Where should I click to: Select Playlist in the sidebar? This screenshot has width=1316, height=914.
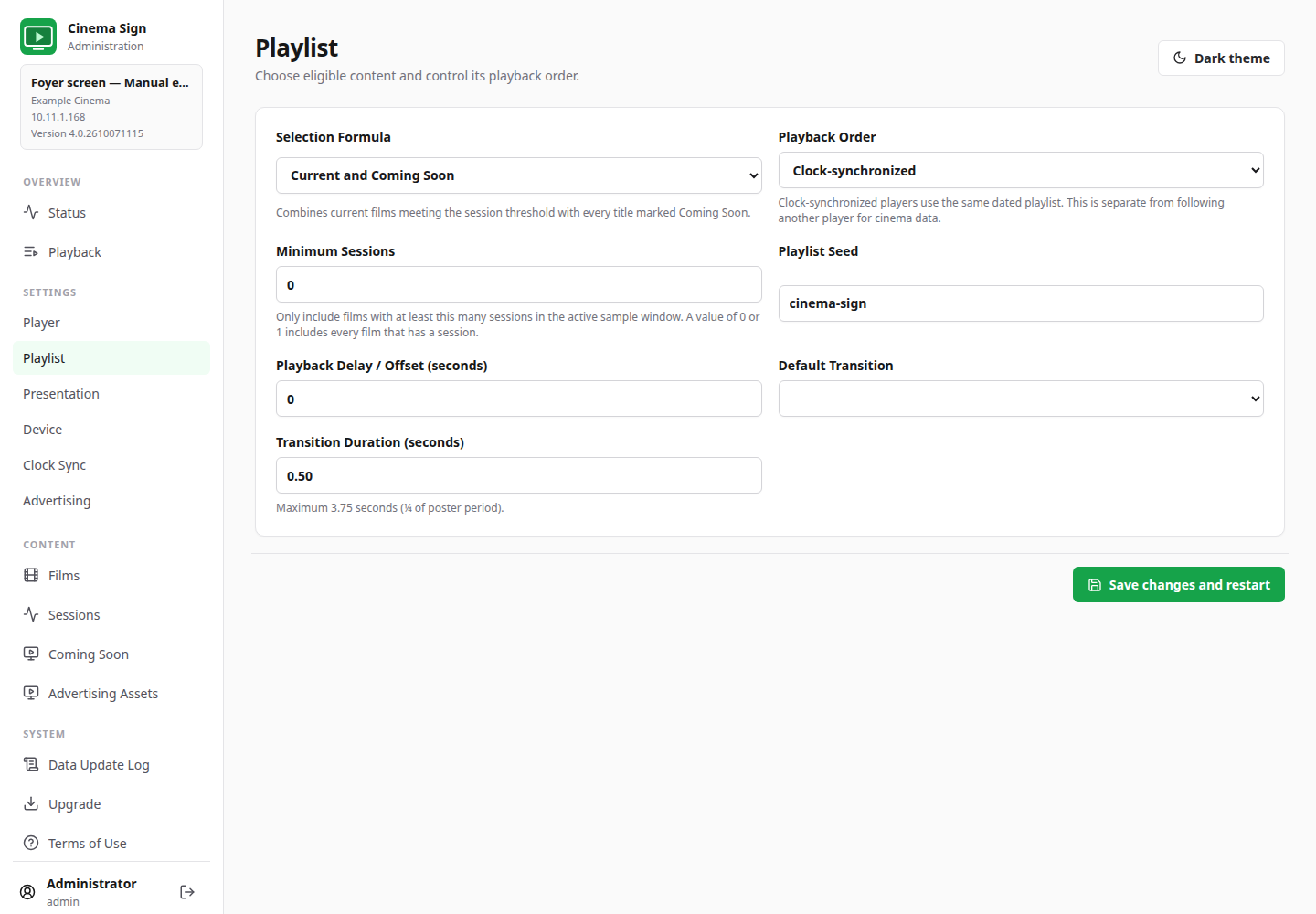pos(111,358)
